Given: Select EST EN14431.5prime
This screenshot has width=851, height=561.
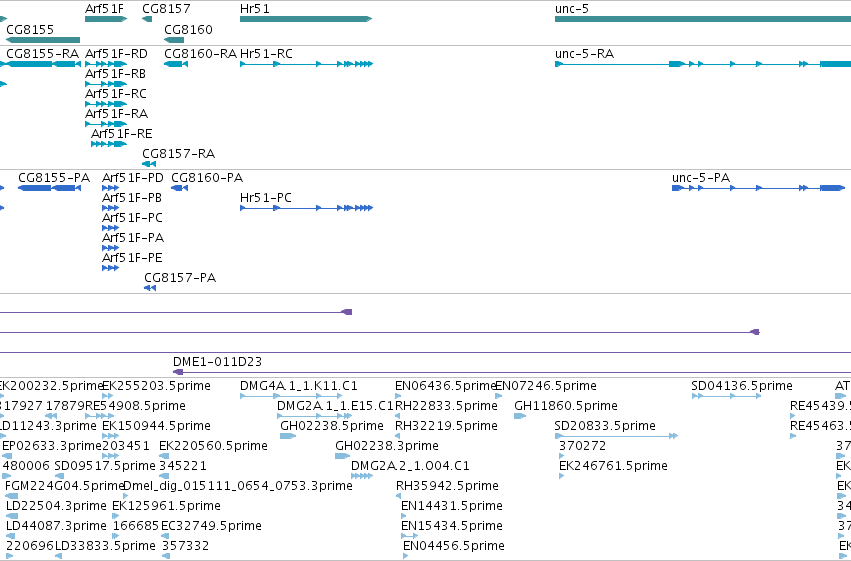Looking at the screenshot, I should pyautogui.click(x=404, y=517).
